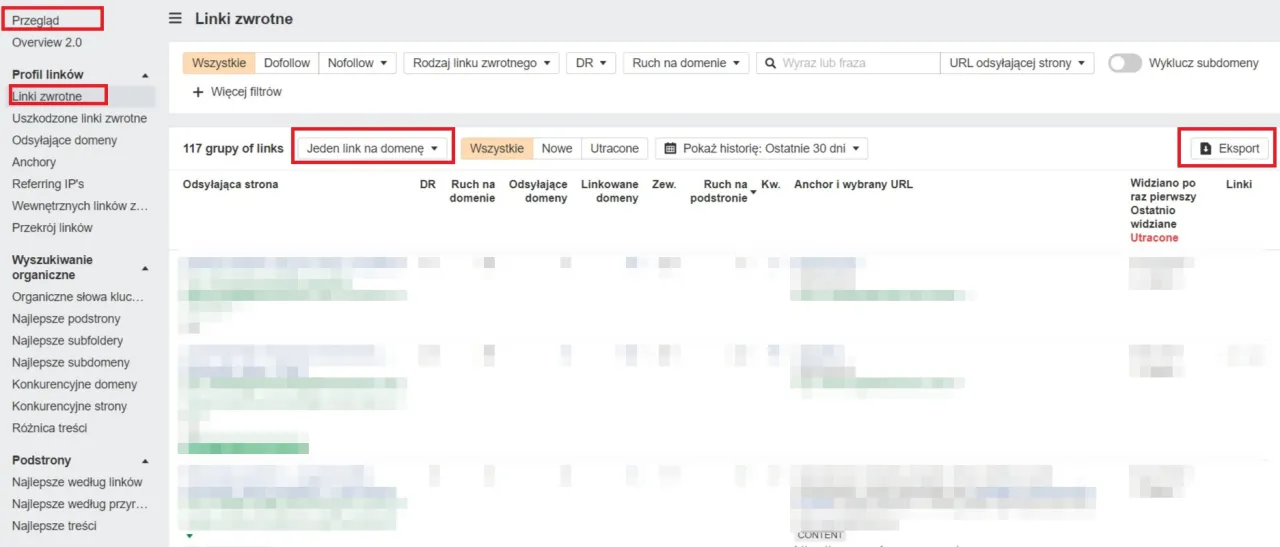Show only Nowe links
Image resolution: width=1280 pixels, height=547 pixels.
click(557, 148)
